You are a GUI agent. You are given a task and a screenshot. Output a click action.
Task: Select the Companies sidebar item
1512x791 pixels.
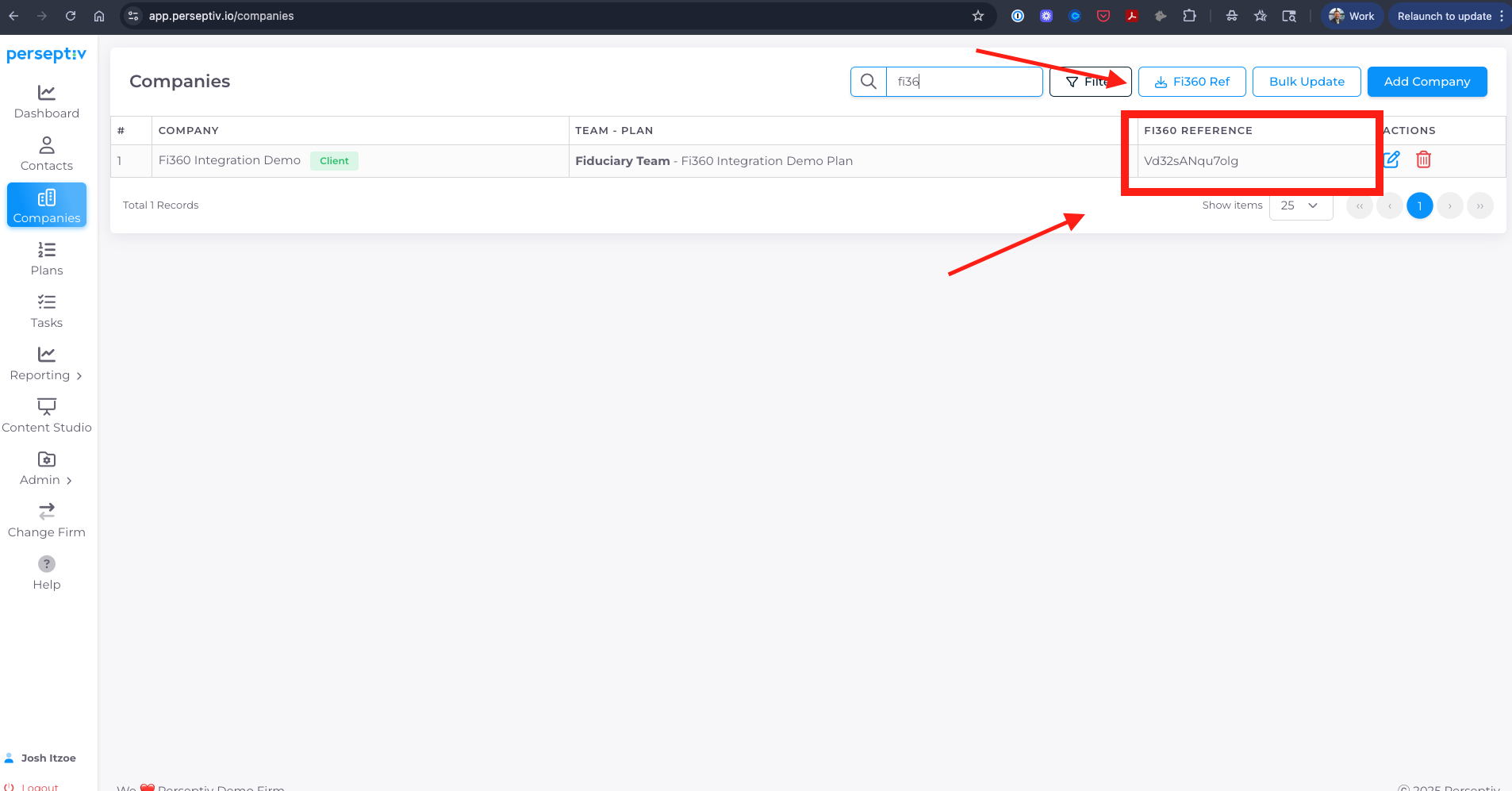tap(47, 206)
